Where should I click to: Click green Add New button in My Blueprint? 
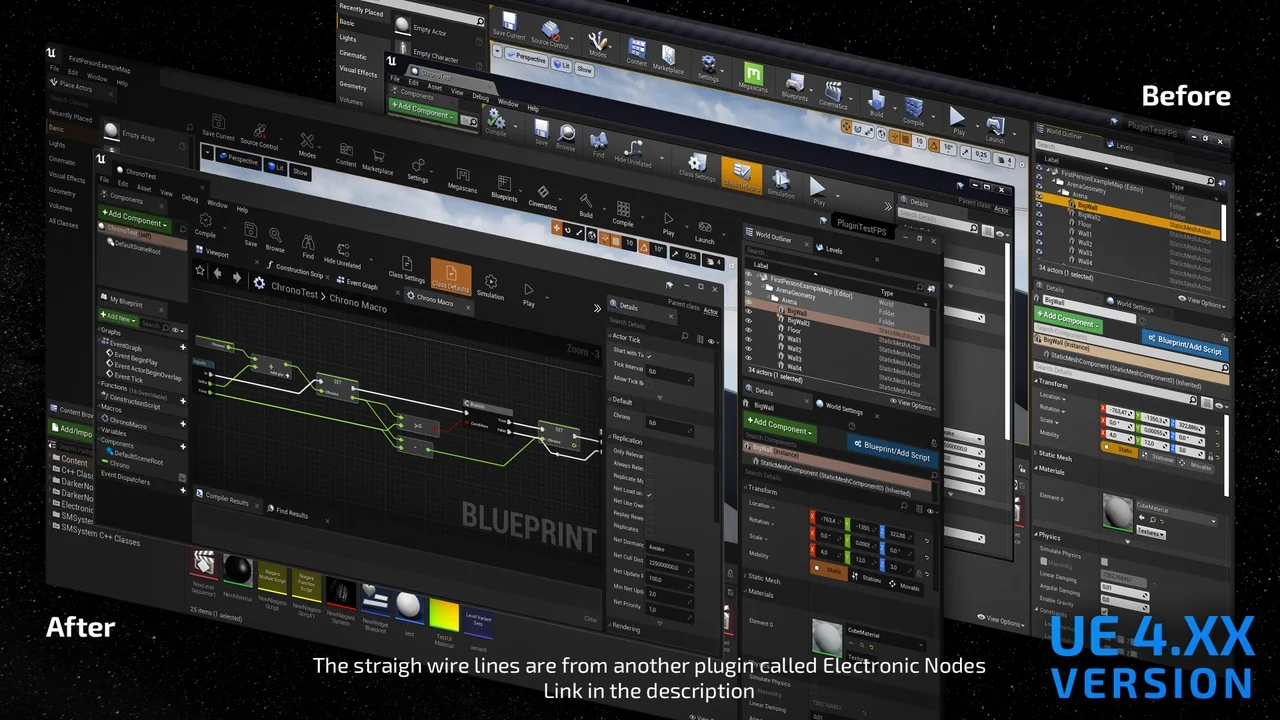[116, 317]
